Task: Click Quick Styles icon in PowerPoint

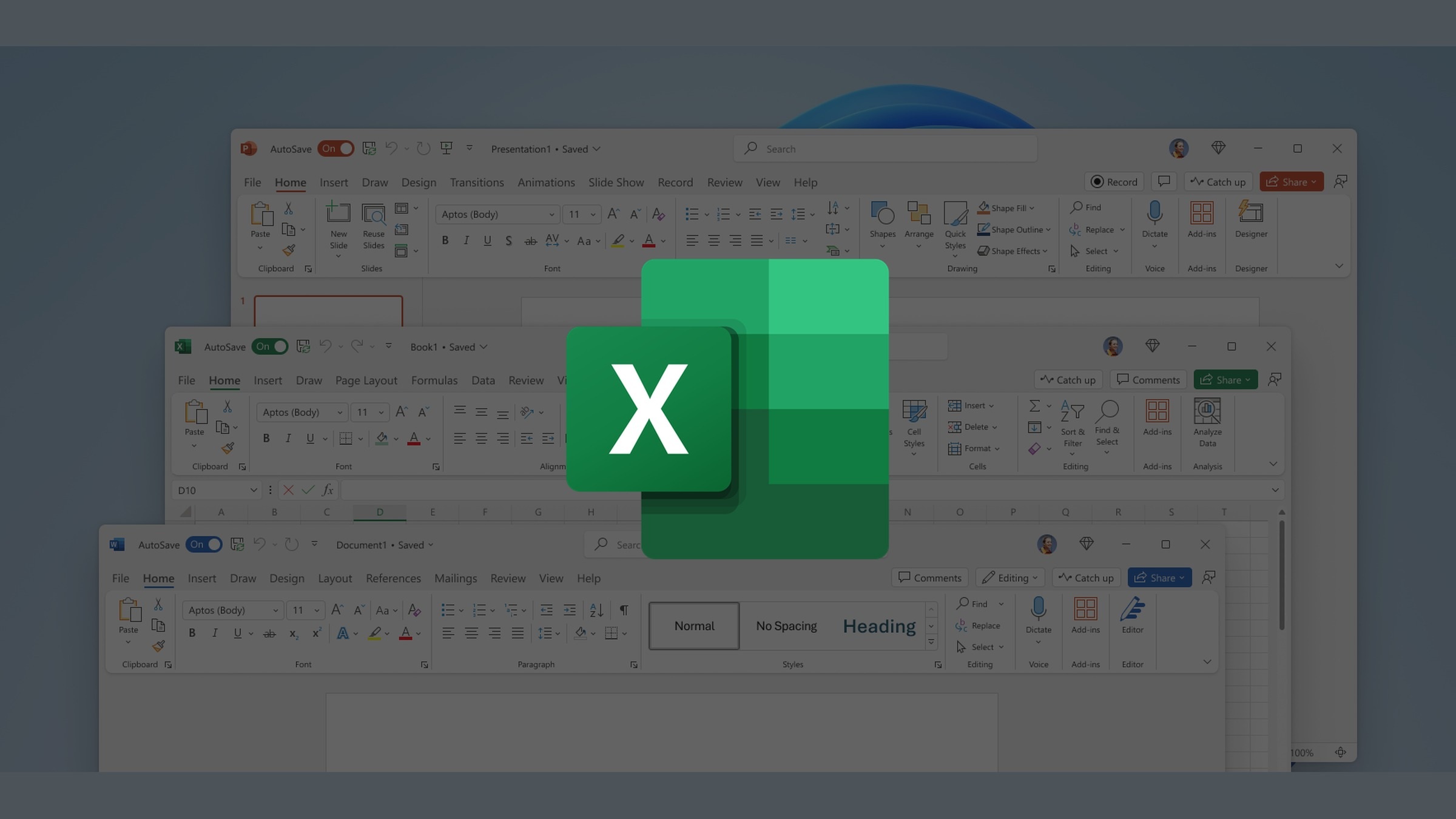Action: point(955,214)
